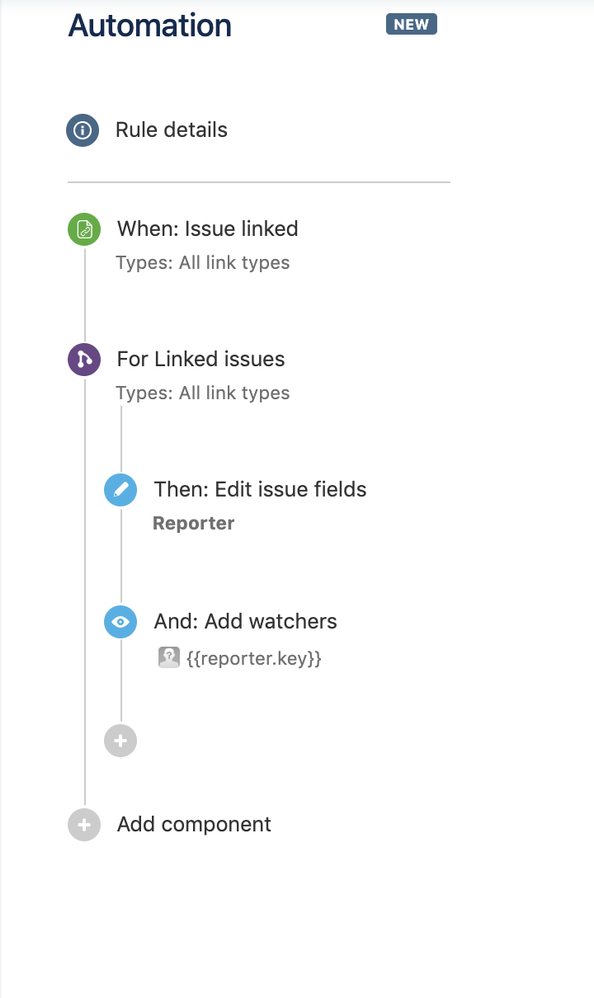Expand the For Linked issues branch
The image size is (594, 998).
[x=200, y=359]
